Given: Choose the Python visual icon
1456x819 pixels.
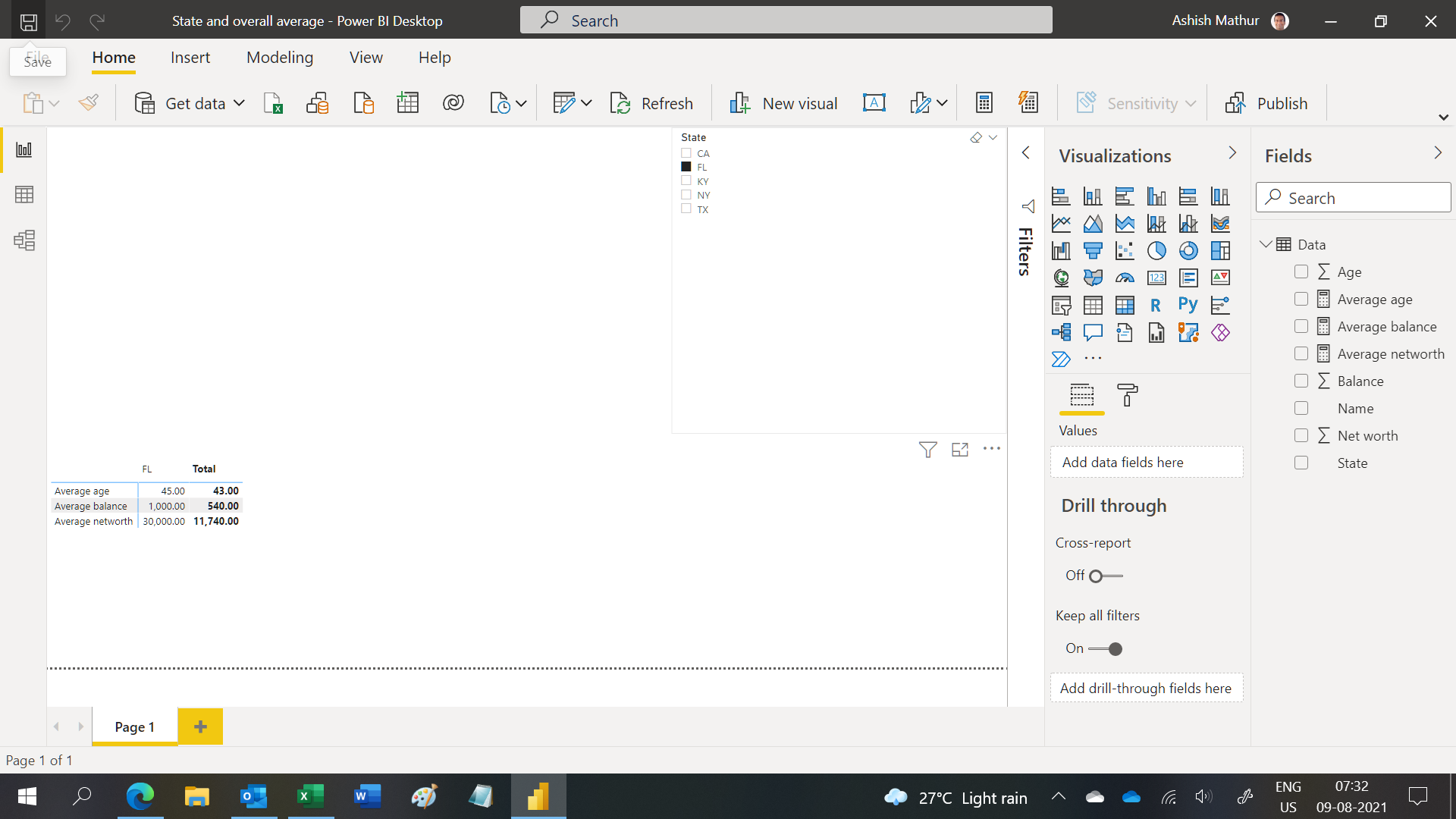Looking at the screenshot, I should [1188, 305].
